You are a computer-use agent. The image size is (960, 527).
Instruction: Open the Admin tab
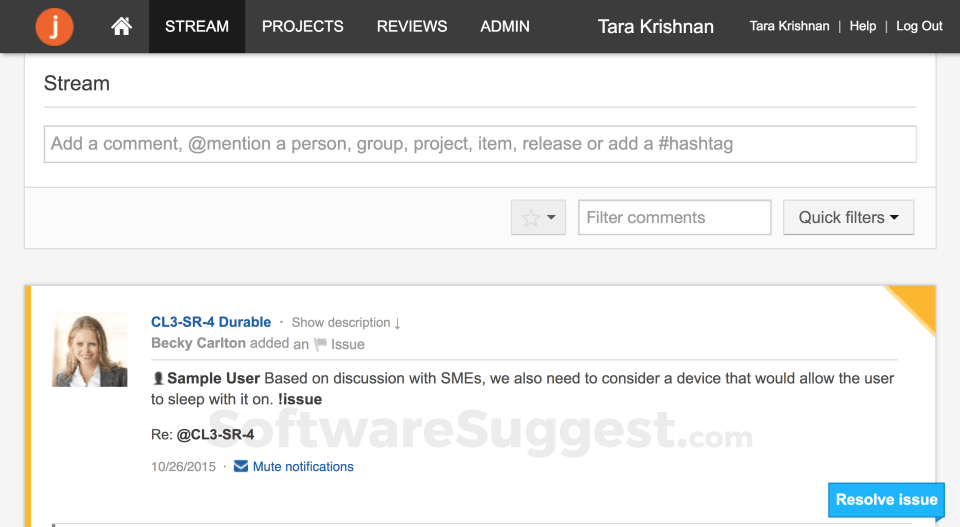(x=505, y=27)
